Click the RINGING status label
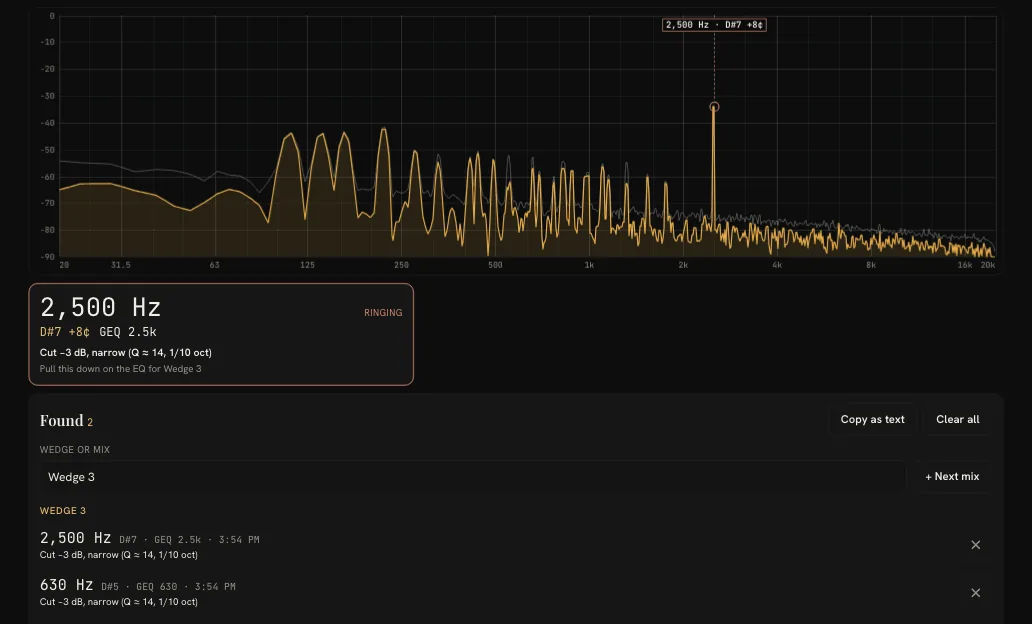 (x=383, y=313)
